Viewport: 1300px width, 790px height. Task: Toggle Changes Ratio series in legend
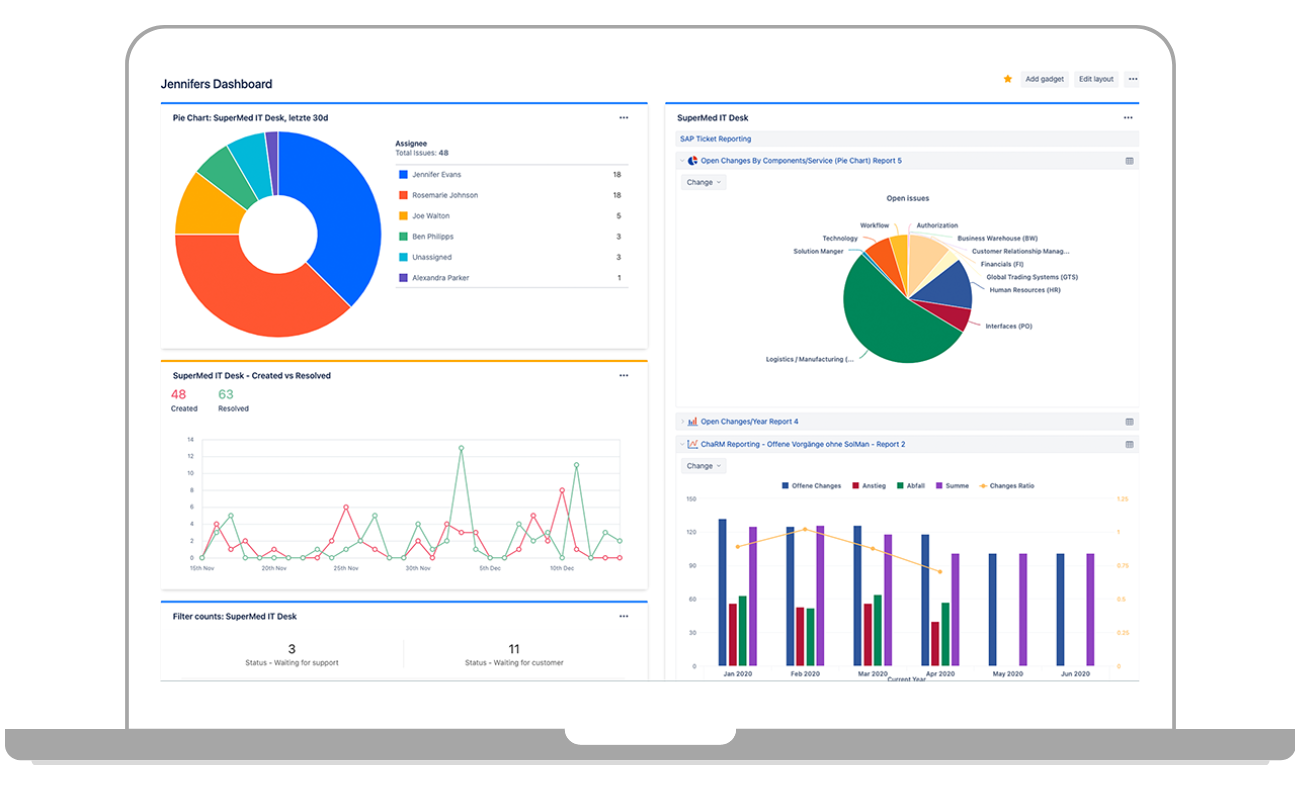point(1006,486)
